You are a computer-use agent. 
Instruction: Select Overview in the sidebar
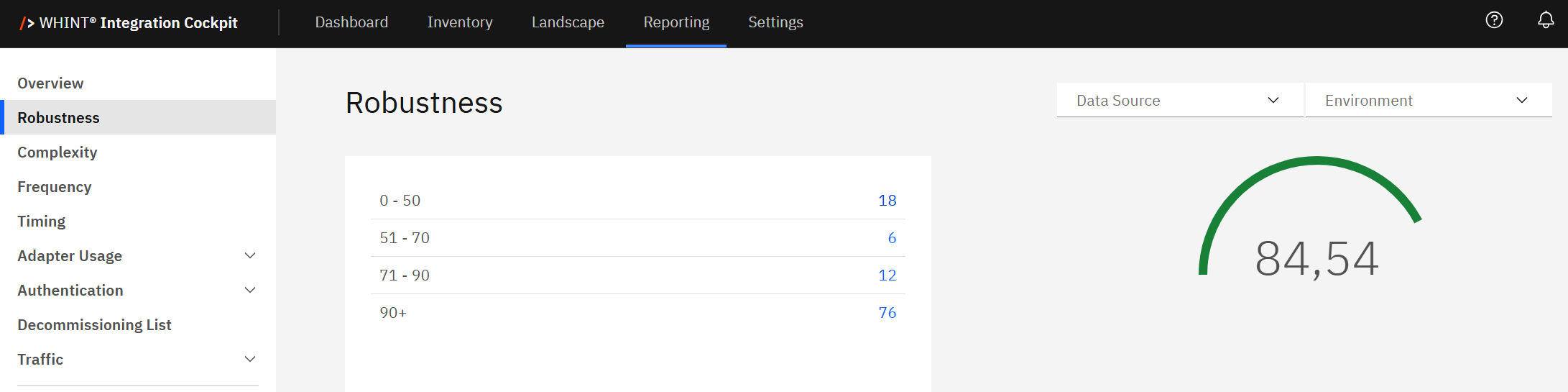(x=50, y=83)
